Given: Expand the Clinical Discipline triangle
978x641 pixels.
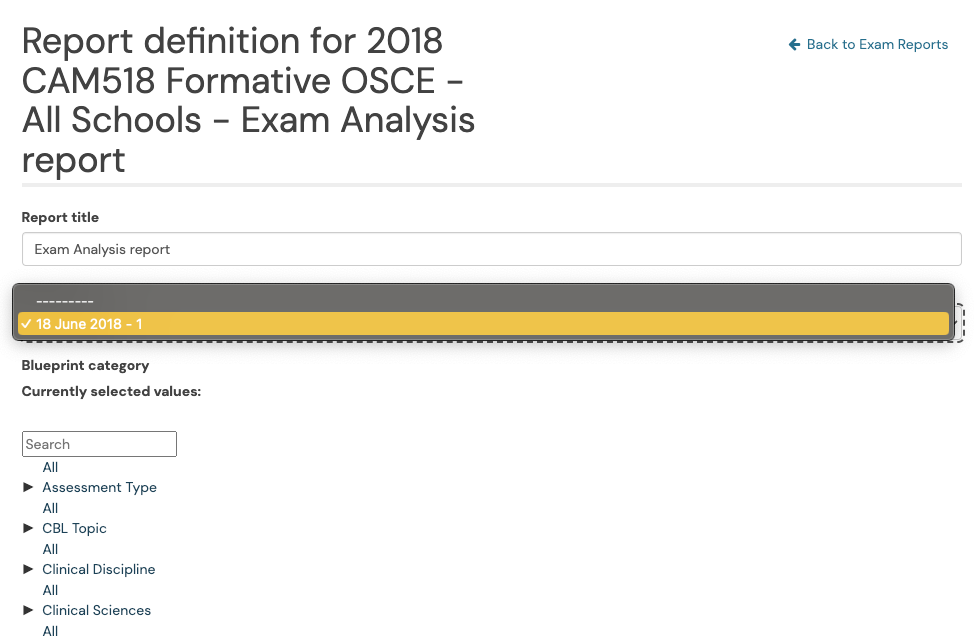Looking at the screenshot, I should coord(28,569).
